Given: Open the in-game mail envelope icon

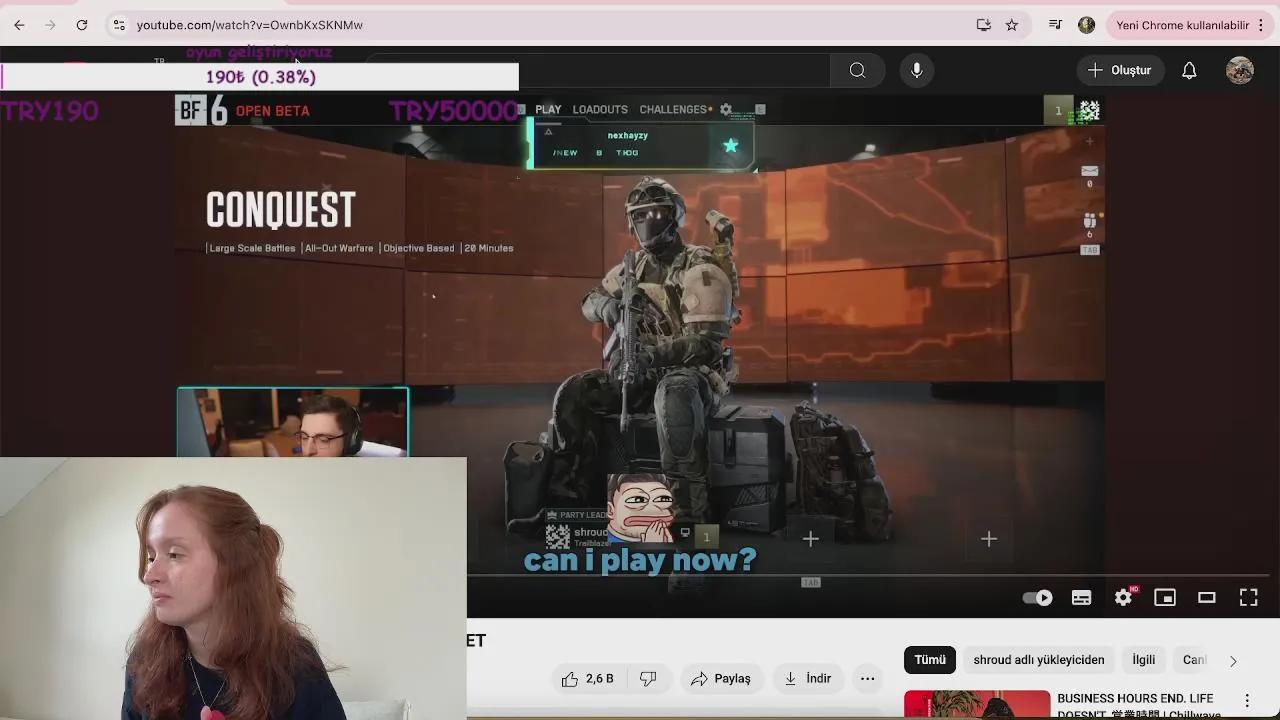Looking at the screenshot, I should pos(1089,171).
